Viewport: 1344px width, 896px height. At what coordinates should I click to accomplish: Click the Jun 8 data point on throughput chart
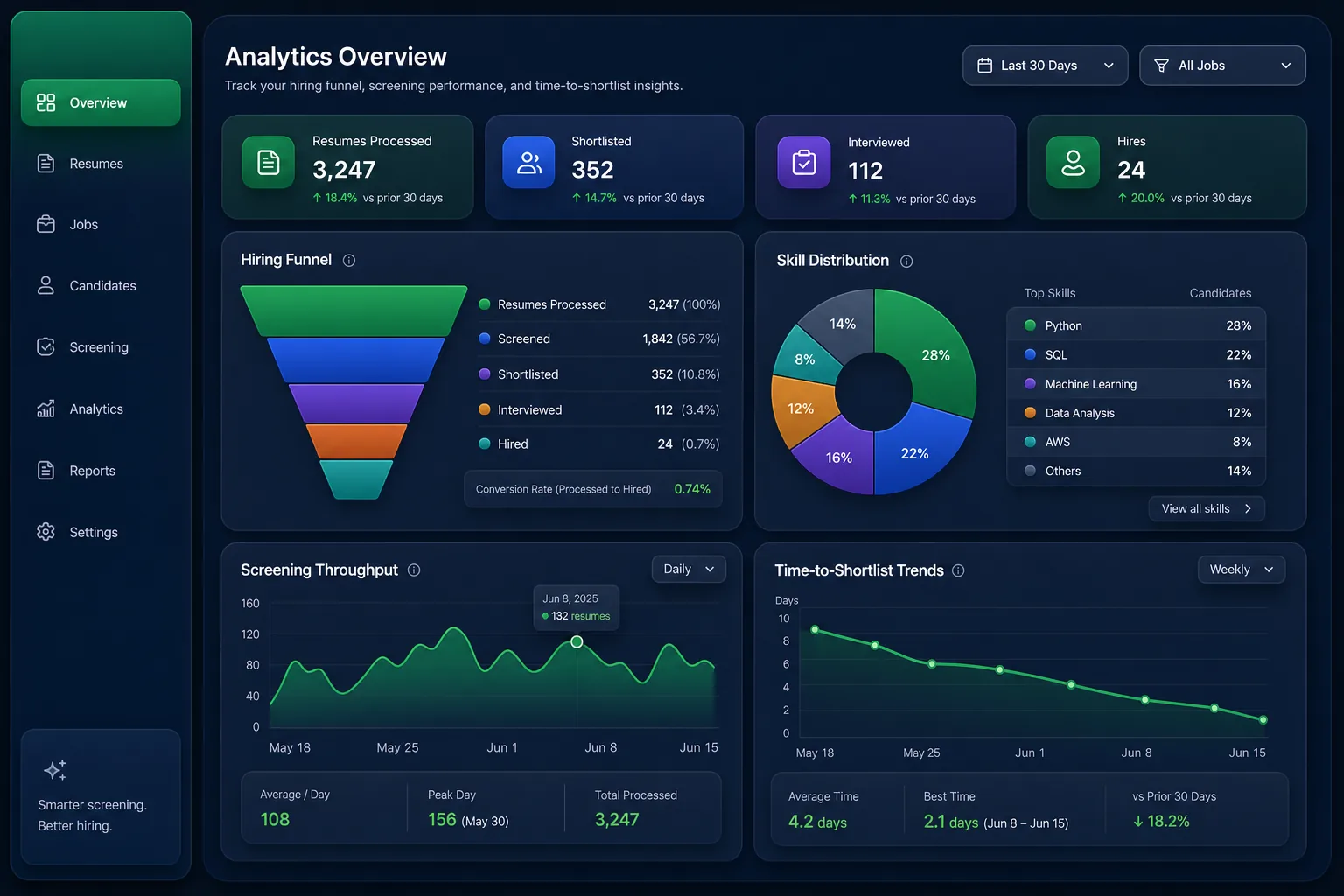click(x=577, y=642)
